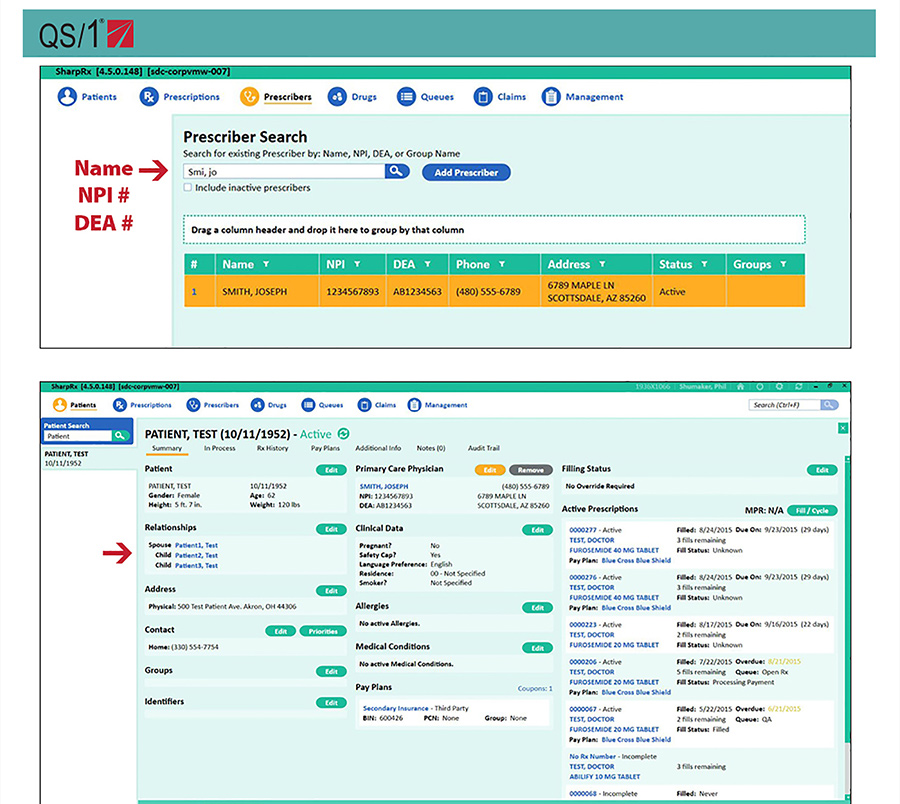Open the Phone column filter
The width and height of the screenshot is (900, 804).
pyautogui.click(x=502, y=264)
